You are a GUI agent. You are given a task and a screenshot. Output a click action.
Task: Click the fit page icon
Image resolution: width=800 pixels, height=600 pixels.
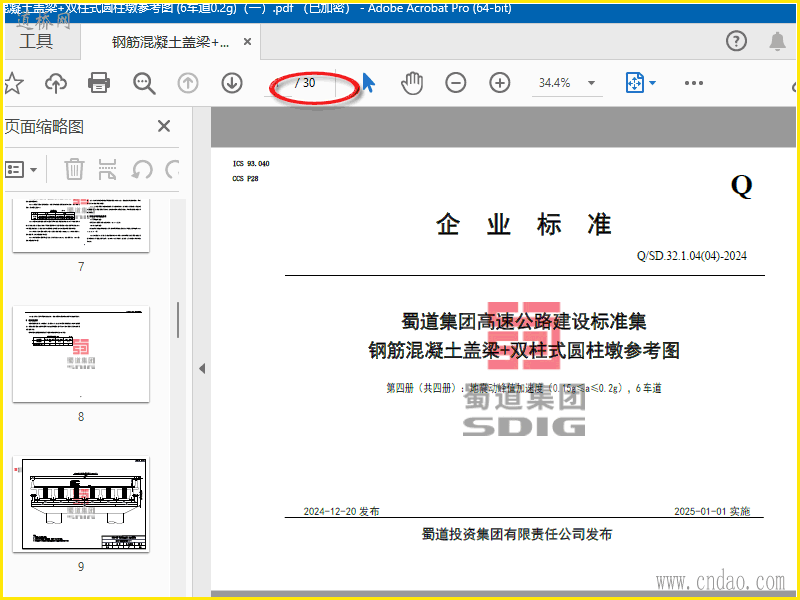[x=635, y=83]
